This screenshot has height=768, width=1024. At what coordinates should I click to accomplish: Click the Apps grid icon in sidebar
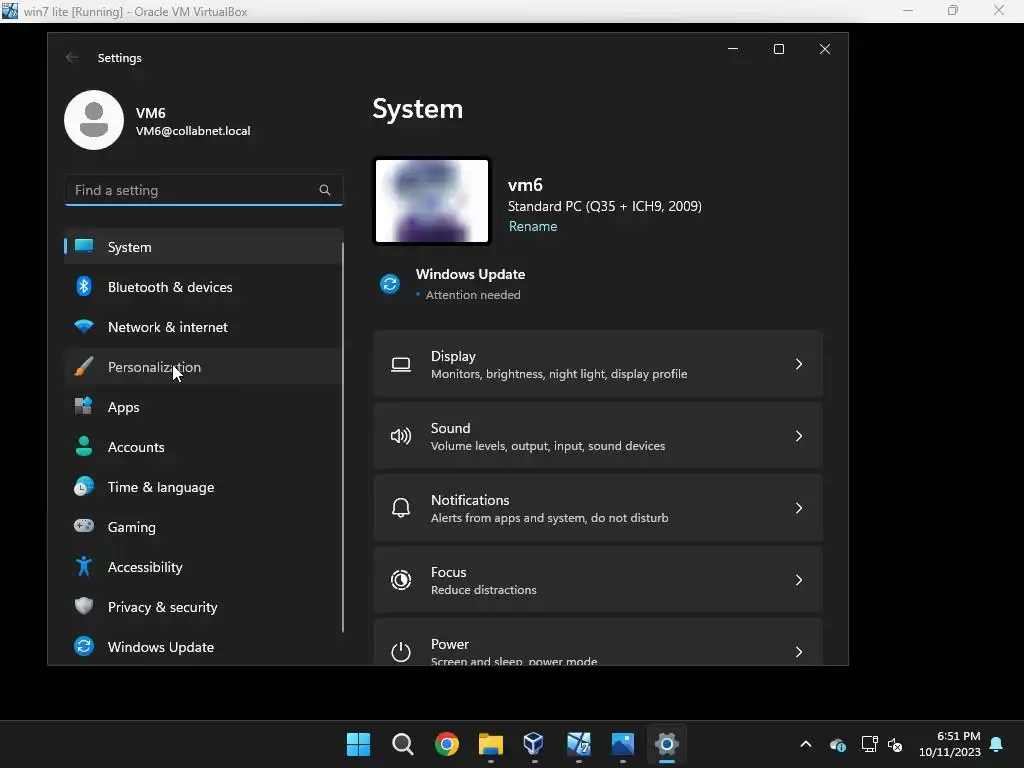[84, 406]
